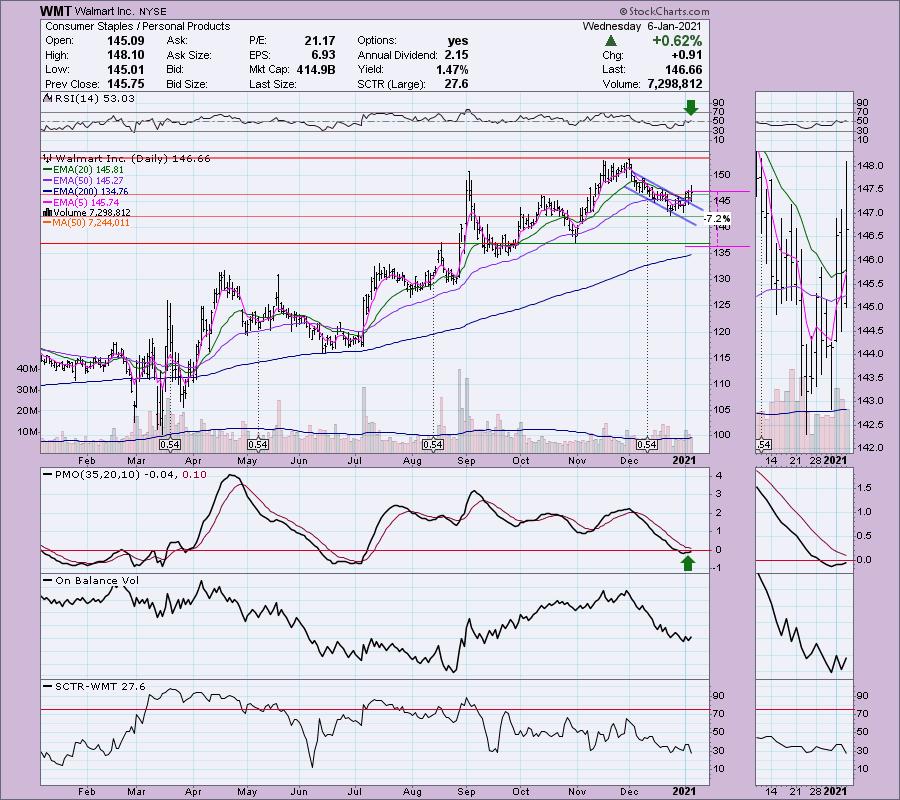Select the Low value 145.01
Image resolution: width=900 pixels, height=800 pixels.
tap(126, 69)
